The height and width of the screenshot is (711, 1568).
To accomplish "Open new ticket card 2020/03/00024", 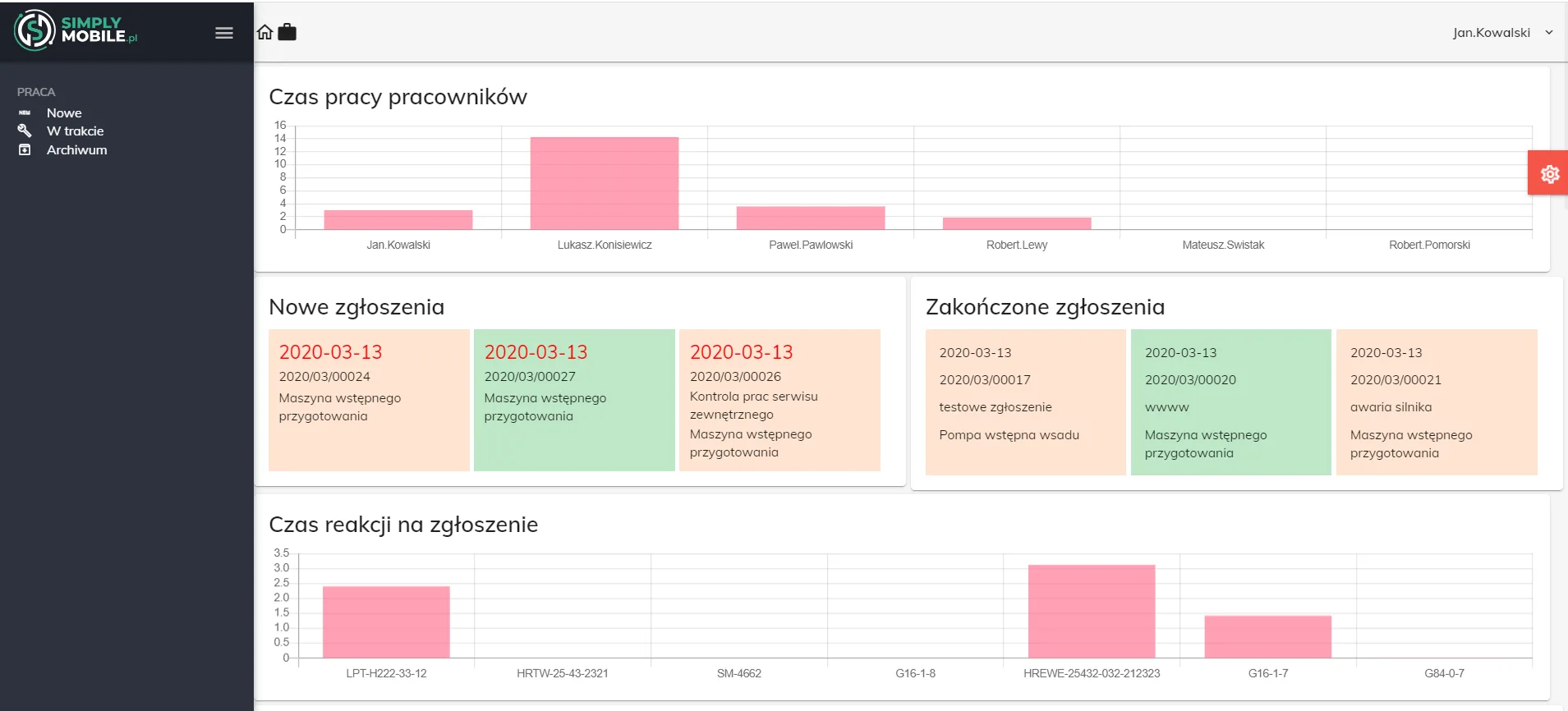I will point(369,400).
